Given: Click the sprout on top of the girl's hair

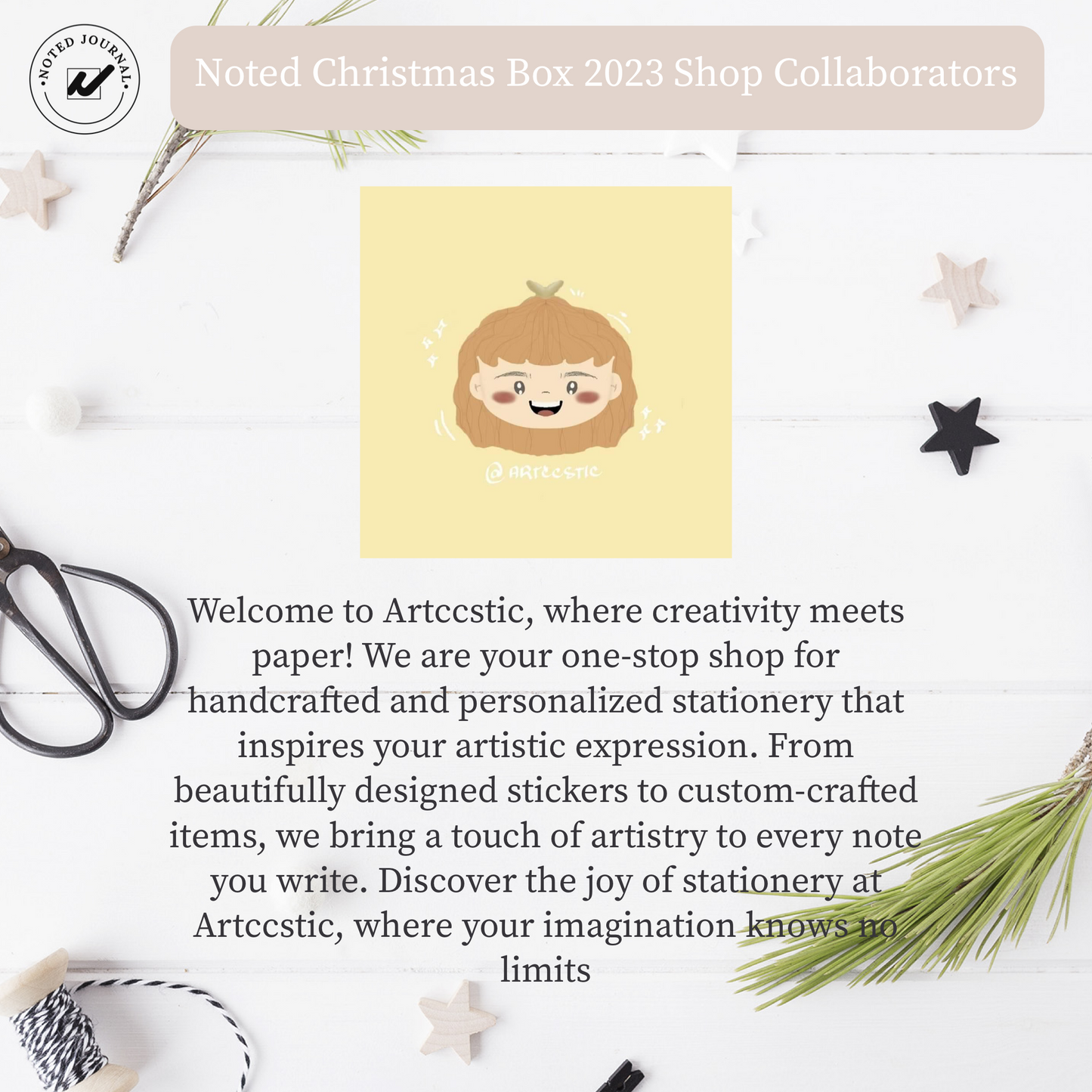Looking at the screenshot, I should click(x=544, y=287).
